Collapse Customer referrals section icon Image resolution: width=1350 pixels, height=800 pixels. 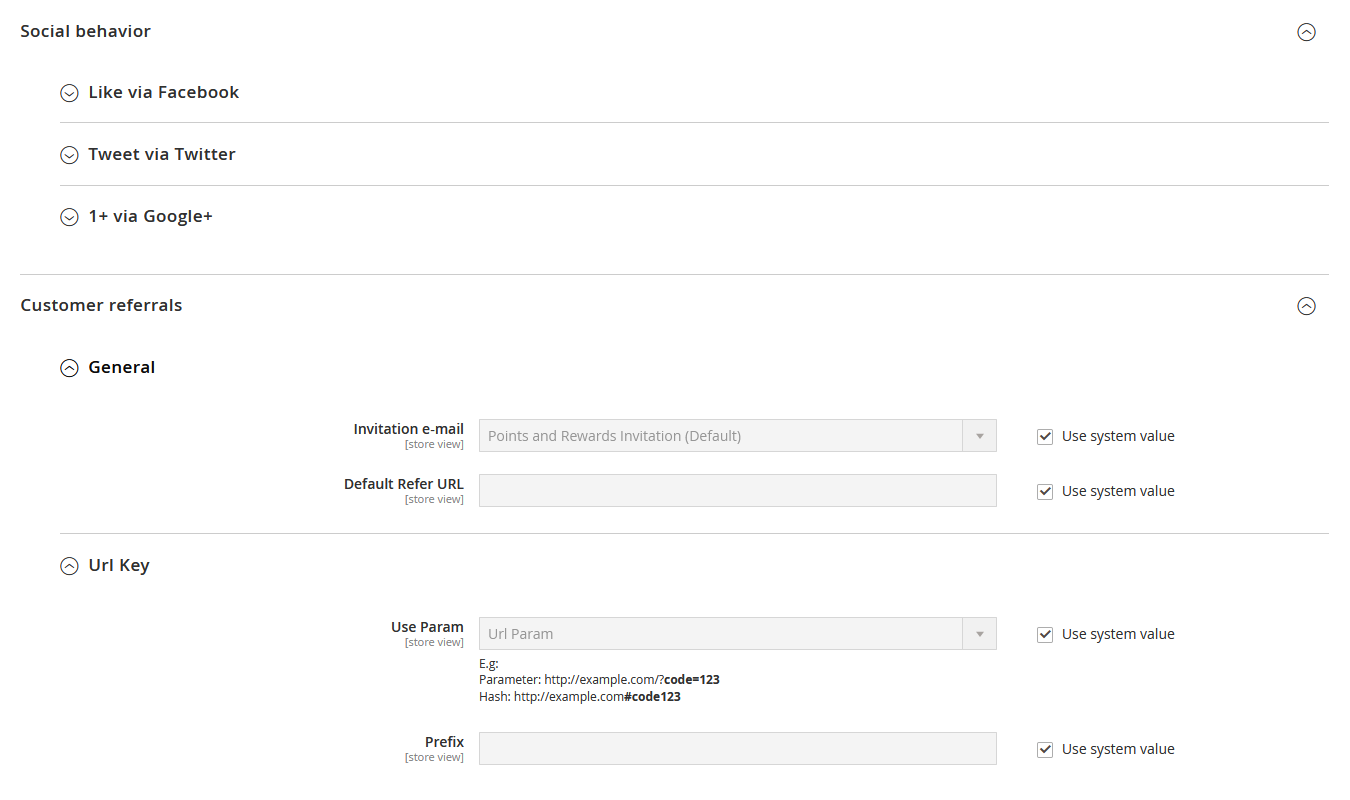1306,306
